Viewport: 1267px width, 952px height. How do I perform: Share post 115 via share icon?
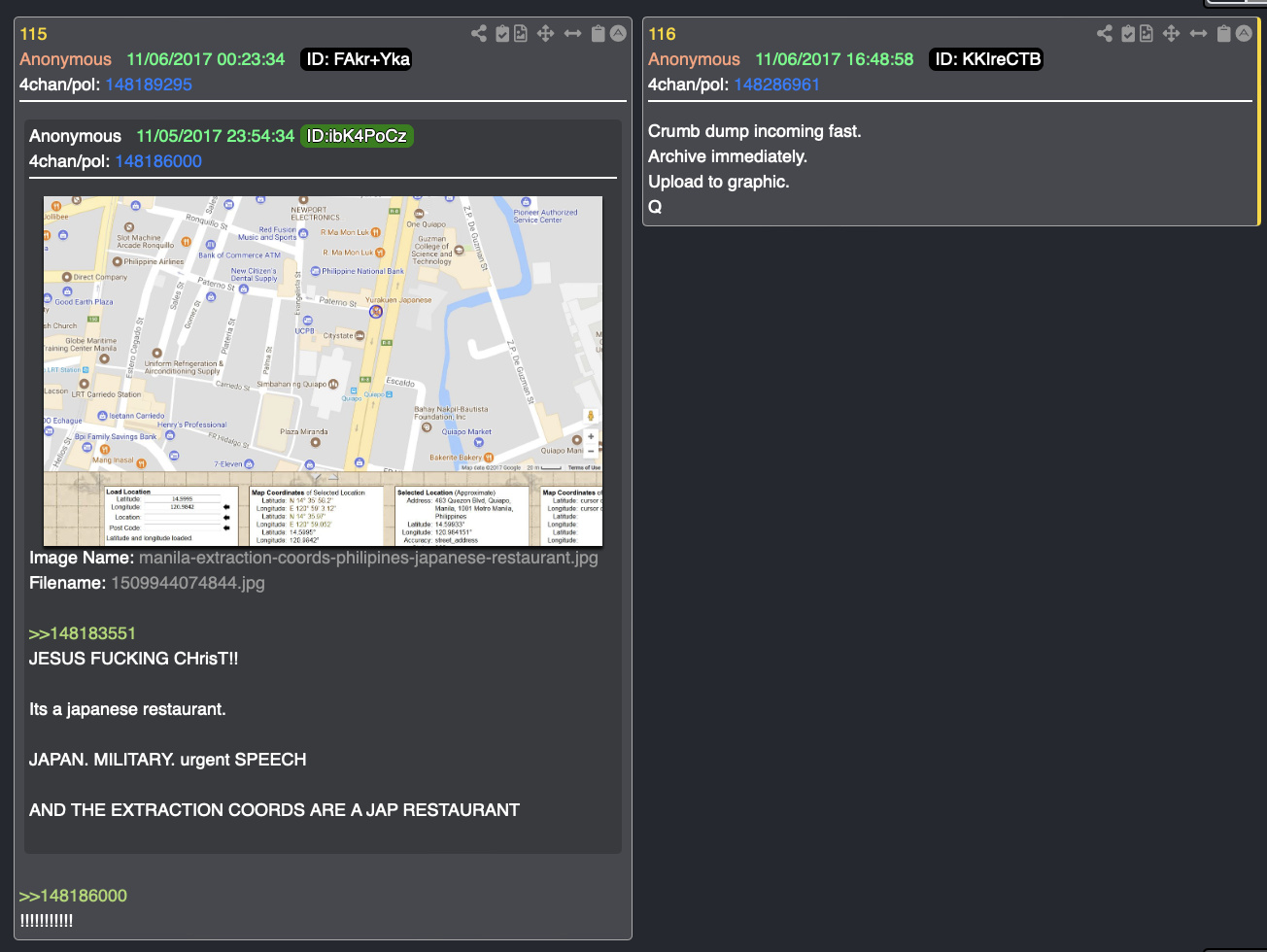click(x=479, y=34)
